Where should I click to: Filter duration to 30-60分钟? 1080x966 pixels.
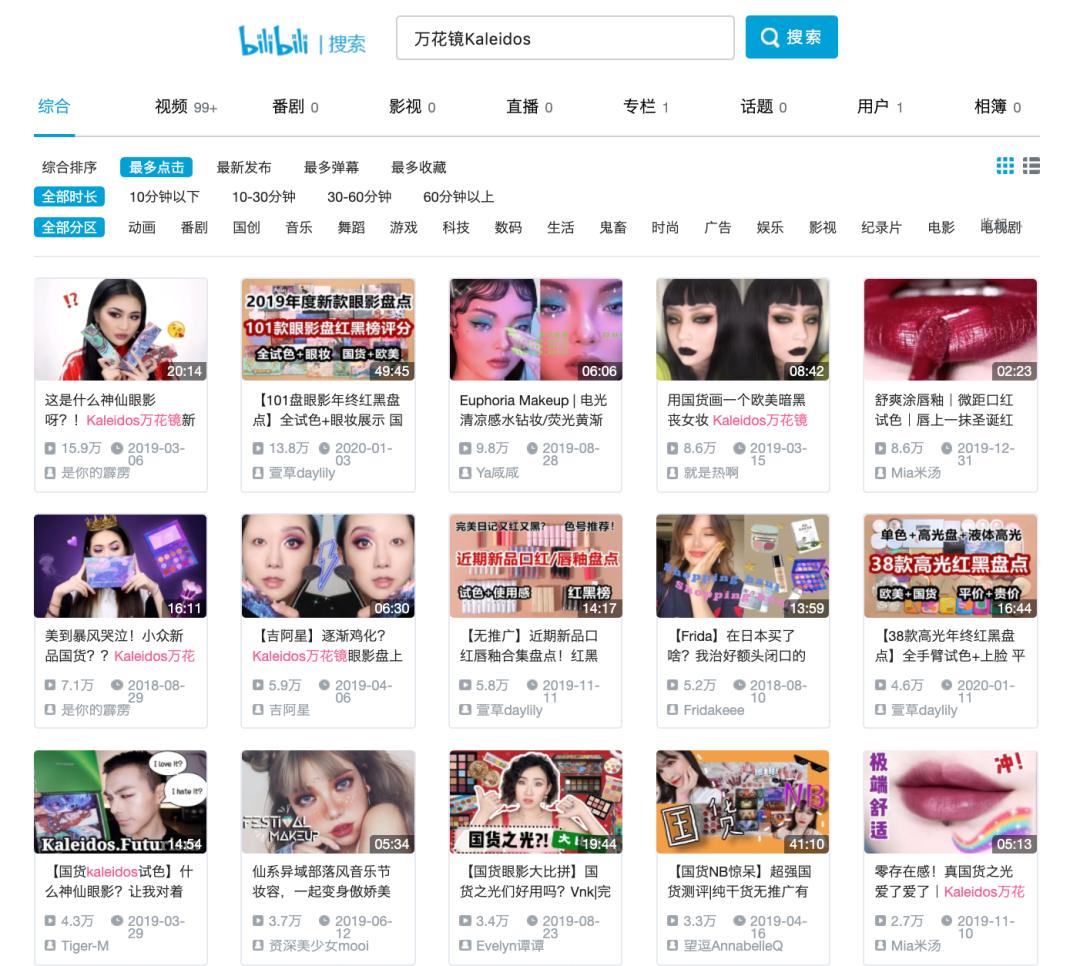tap(360, 197)
